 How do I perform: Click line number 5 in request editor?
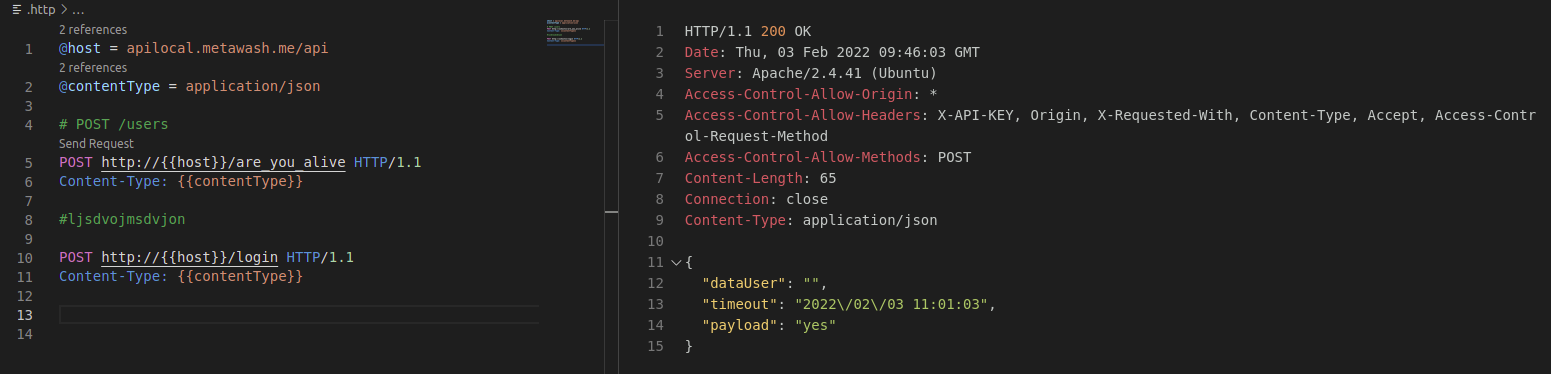[x=28, y=163]
